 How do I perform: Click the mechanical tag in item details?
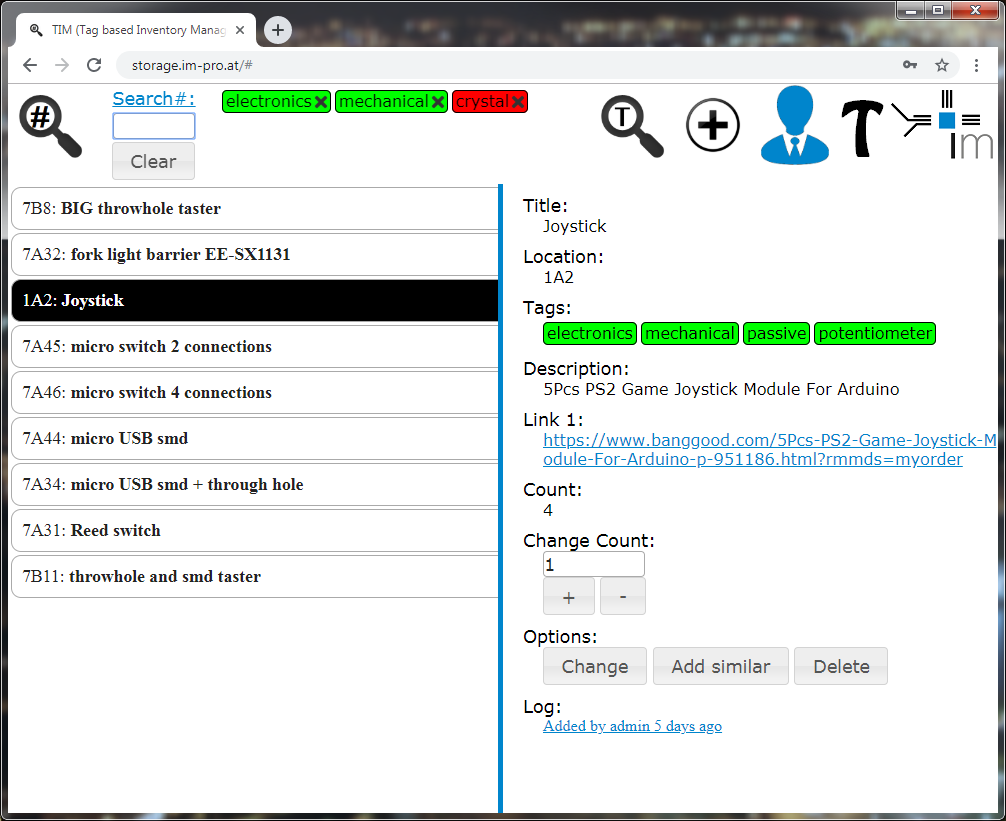pyautogui.click(x=690, y=334)
